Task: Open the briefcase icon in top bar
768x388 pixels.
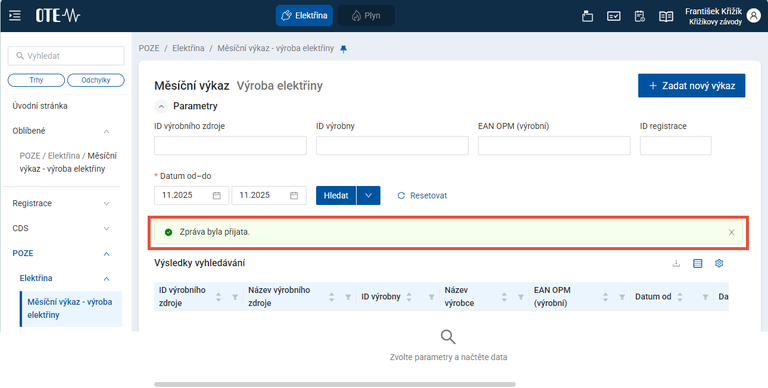Action: point(587,16)
